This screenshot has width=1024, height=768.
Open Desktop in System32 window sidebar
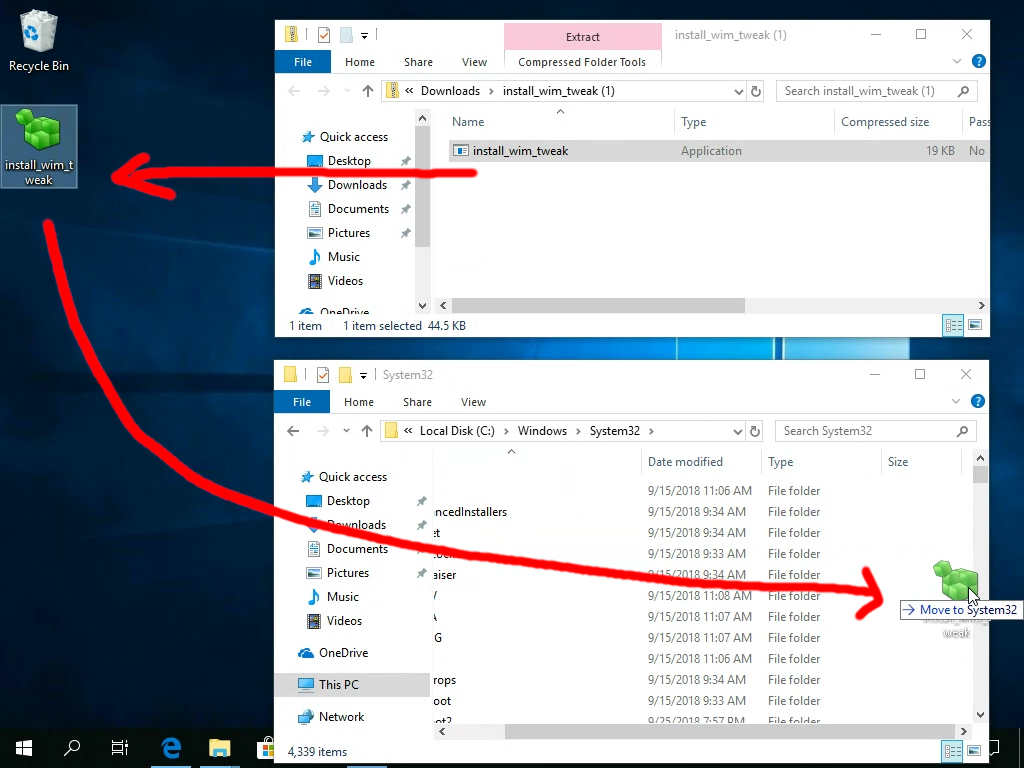pyautogui.click(x=347, y=501)
